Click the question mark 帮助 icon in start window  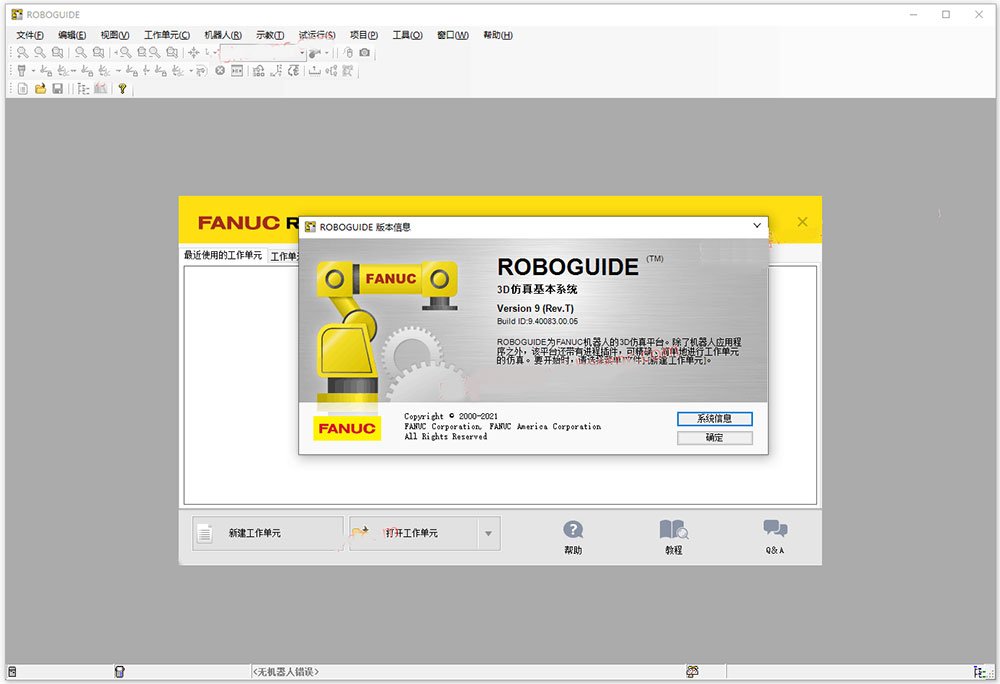pos(573,530)
